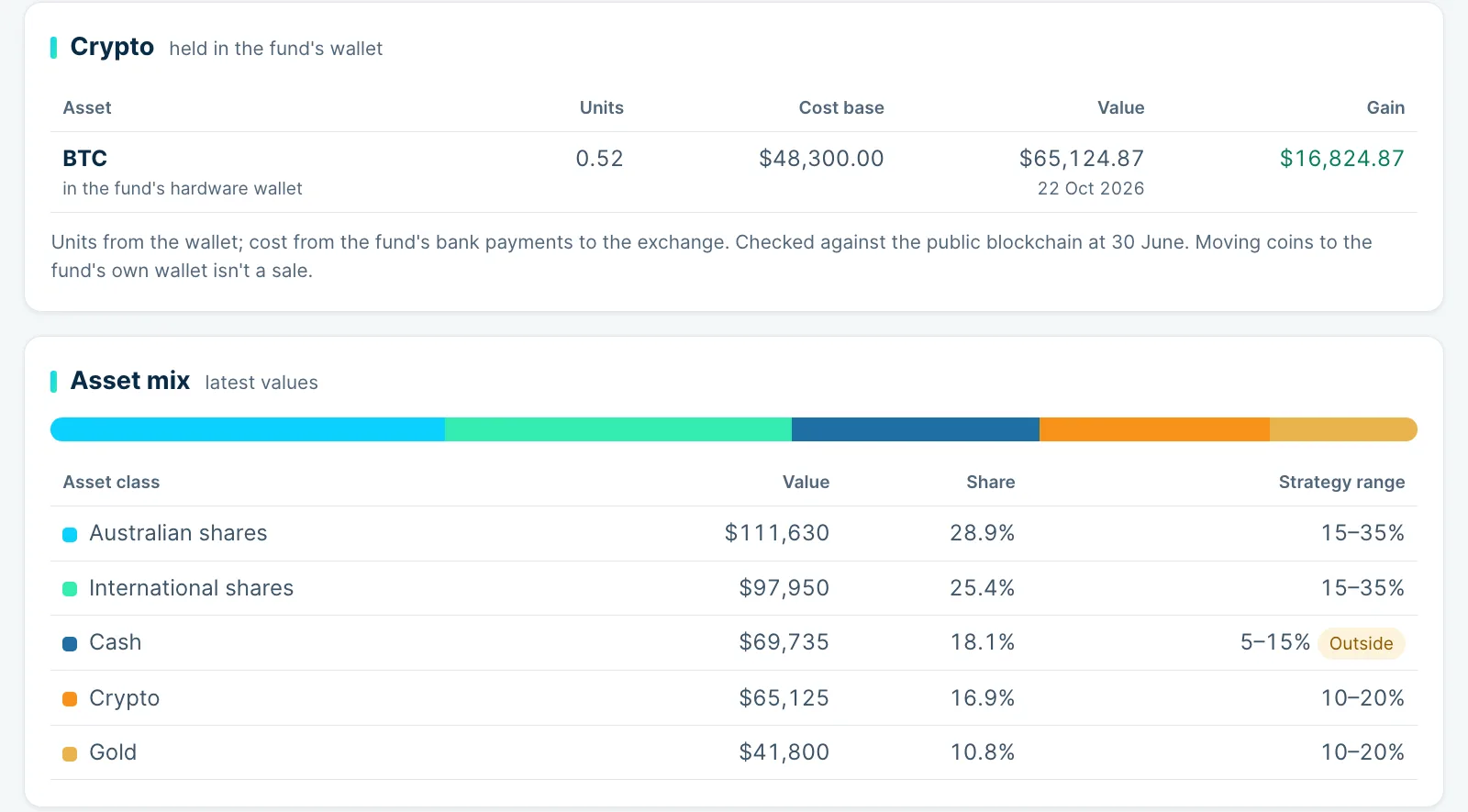
Task: Click 'in the fund's hardware wallet' subtitle
Action: click(x=182, y=188)
